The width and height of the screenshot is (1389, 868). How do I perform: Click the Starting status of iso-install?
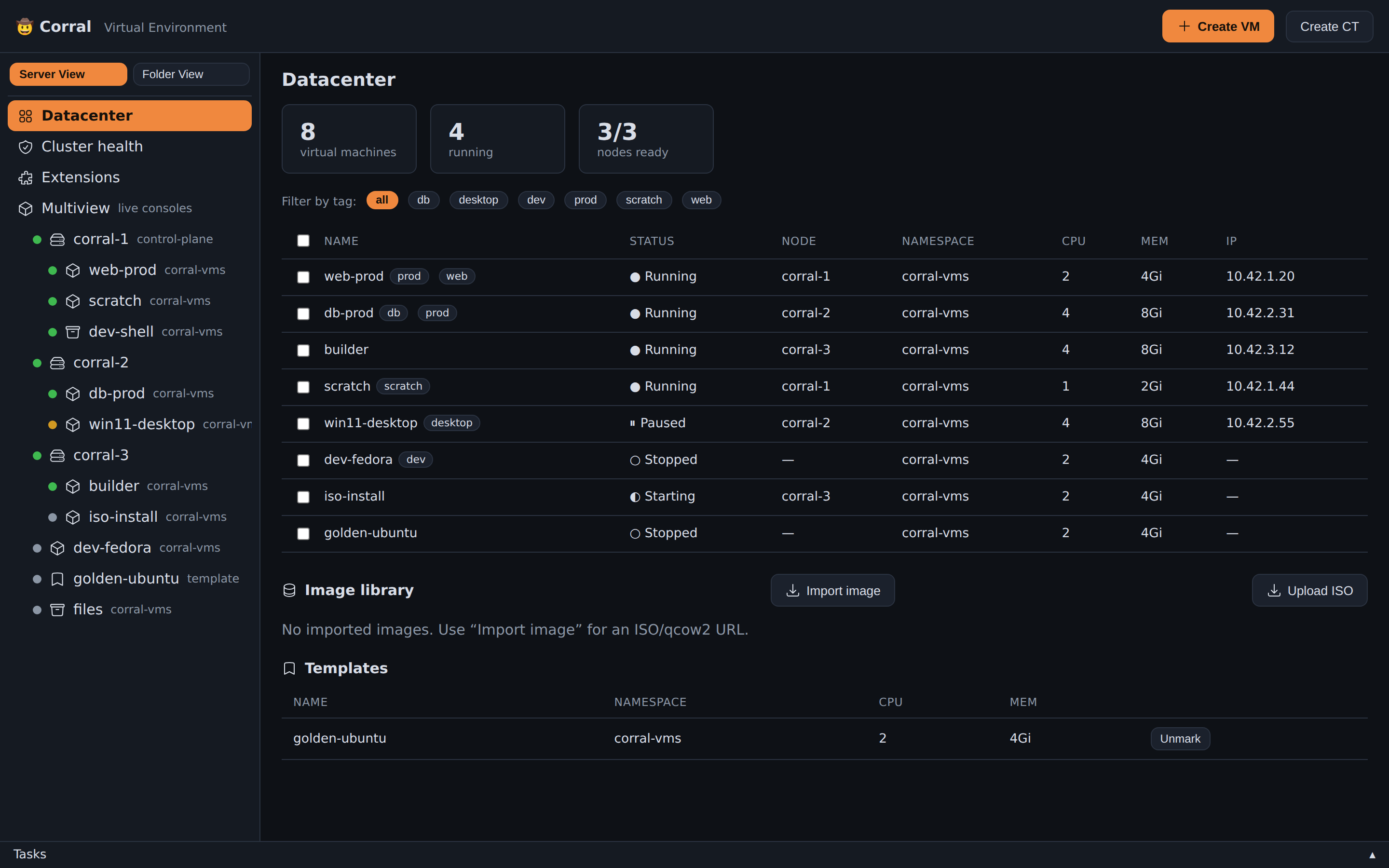click(662, 497)
